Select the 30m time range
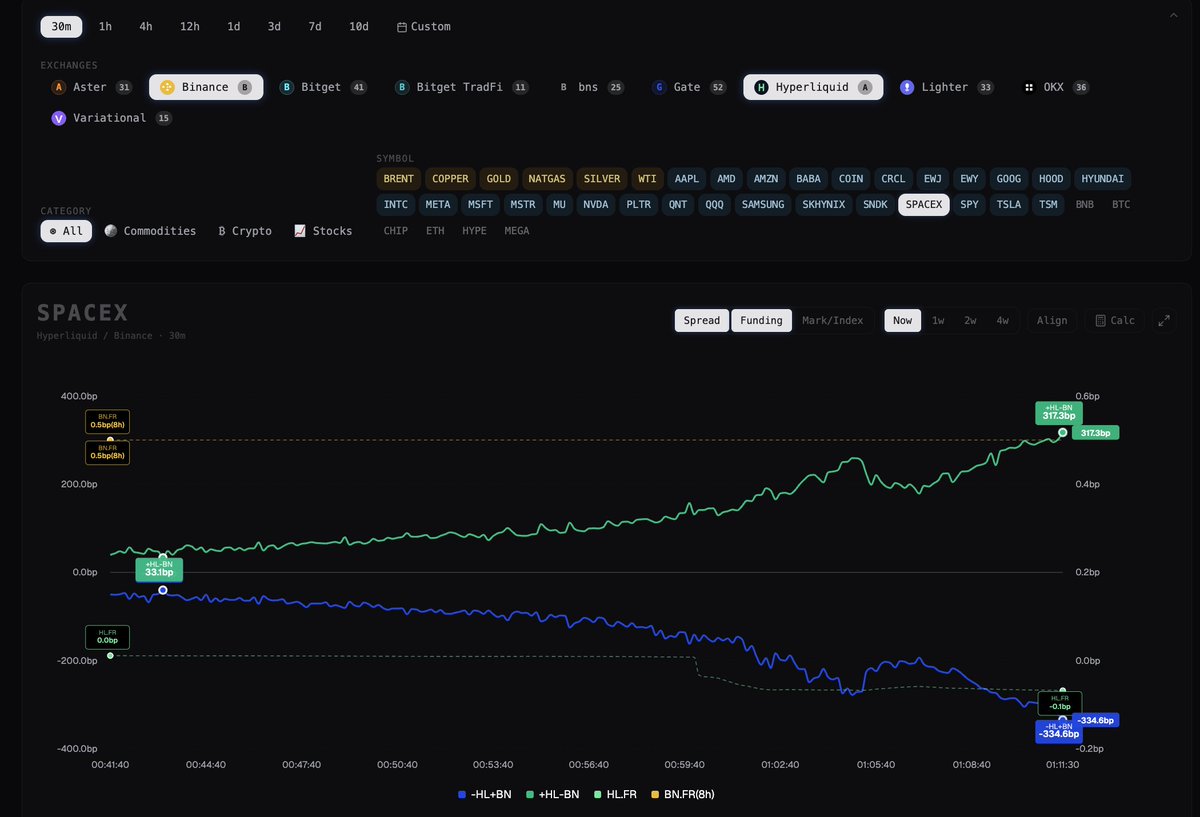The width and height of the screenshot is (1200, 817). click(62, 26)
